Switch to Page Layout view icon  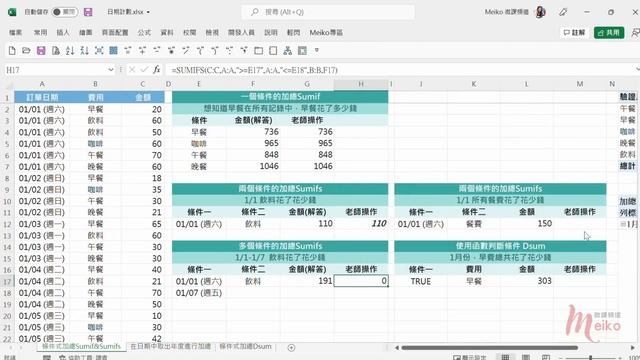point(526,357)
